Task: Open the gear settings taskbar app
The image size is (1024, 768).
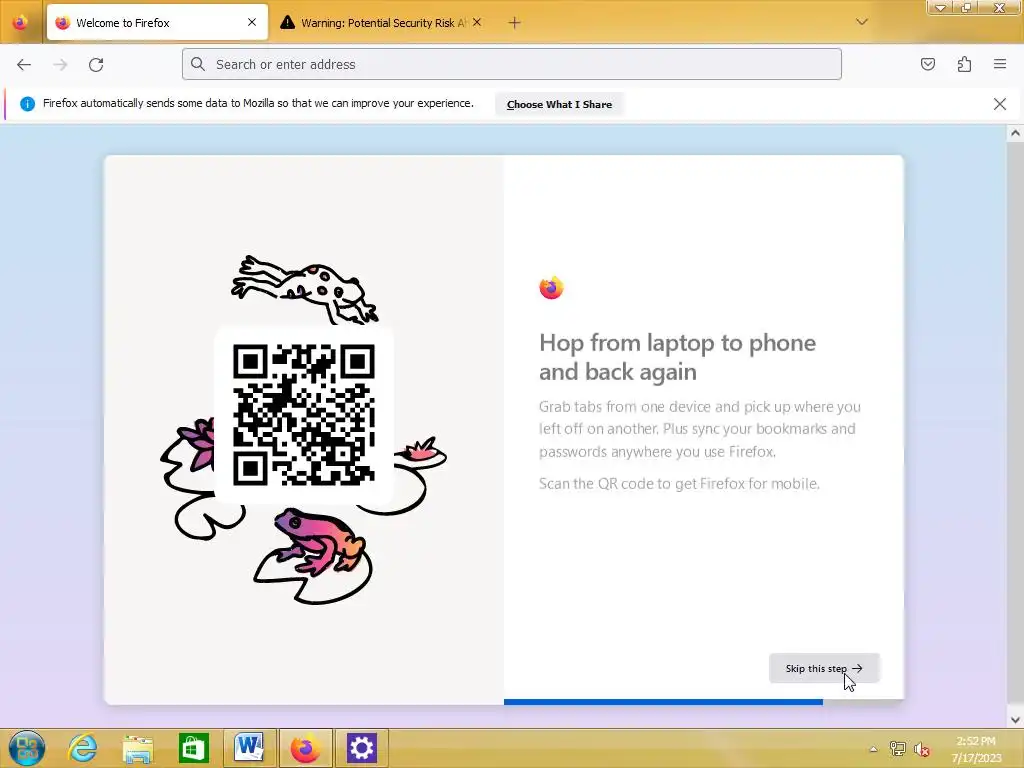Action: click(x=361, y=748)
